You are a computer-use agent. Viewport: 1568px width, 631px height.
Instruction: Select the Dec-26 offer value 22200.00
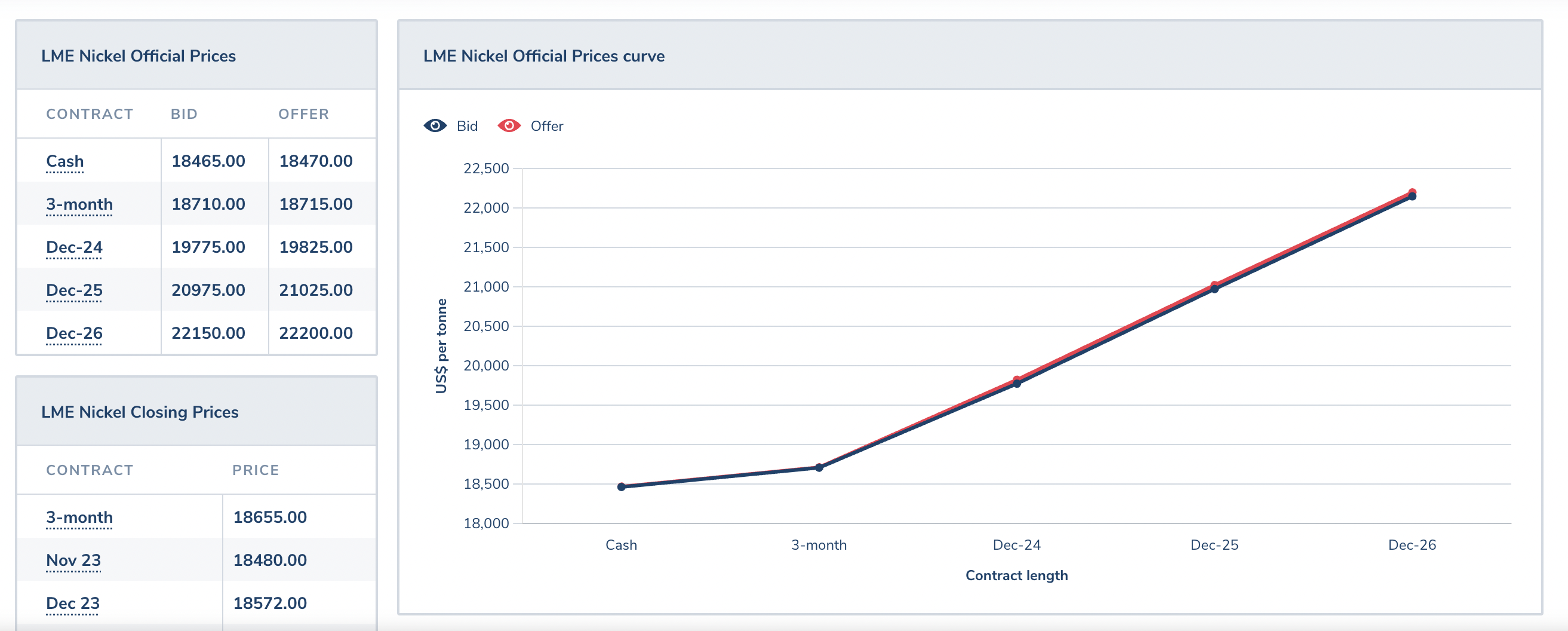(x=316, y=333)
